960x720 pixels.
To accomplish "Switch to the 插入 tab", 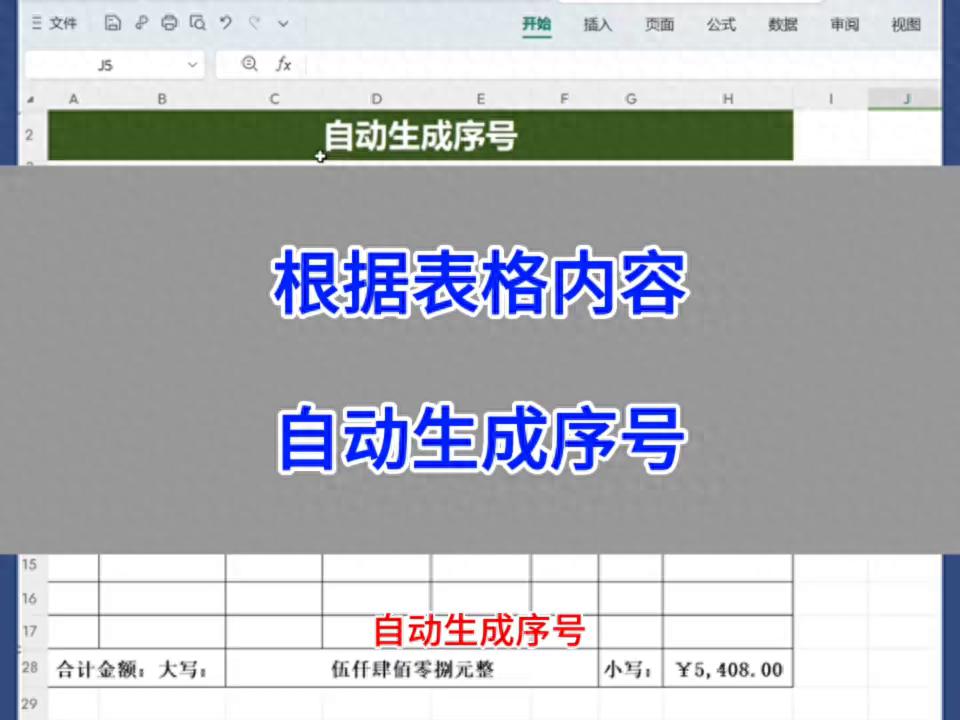I will (598, 25).
